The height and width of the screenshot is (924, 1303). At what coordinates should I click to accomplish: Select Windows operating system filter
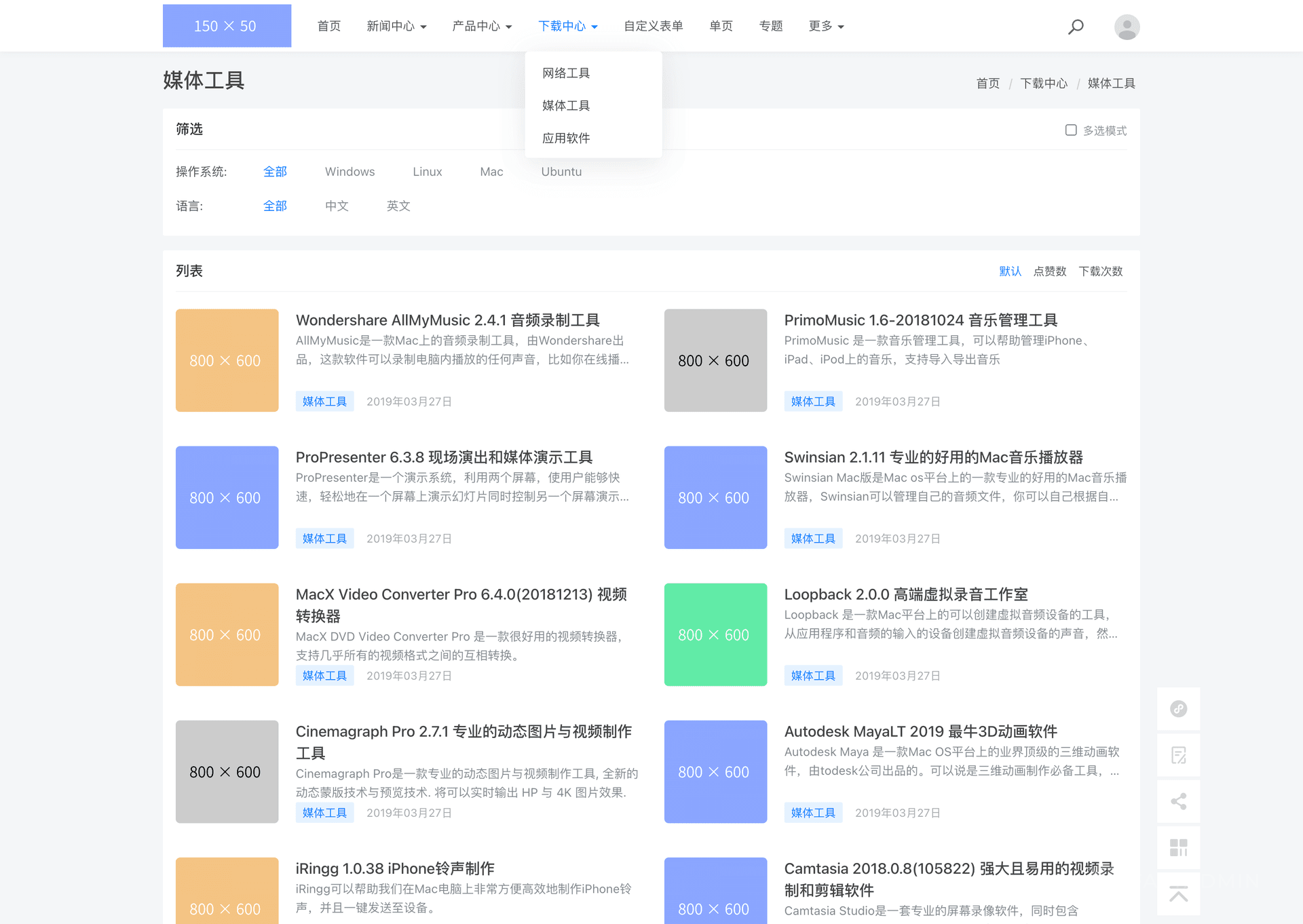click(350, 172)
